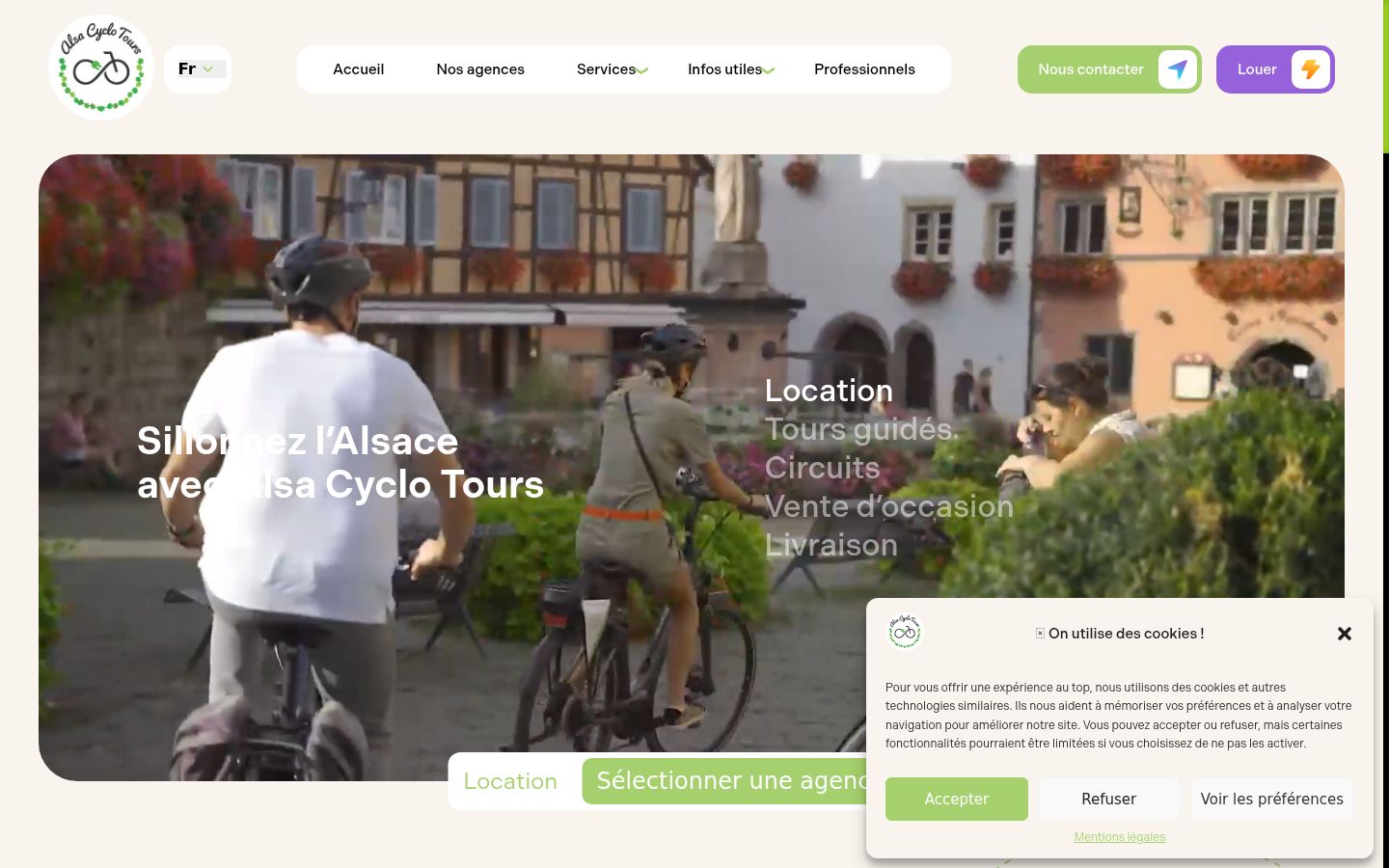Click the paper plane icon in Nous contacter
Viewport: 1389px width, 868px height.
(1178, 69)
